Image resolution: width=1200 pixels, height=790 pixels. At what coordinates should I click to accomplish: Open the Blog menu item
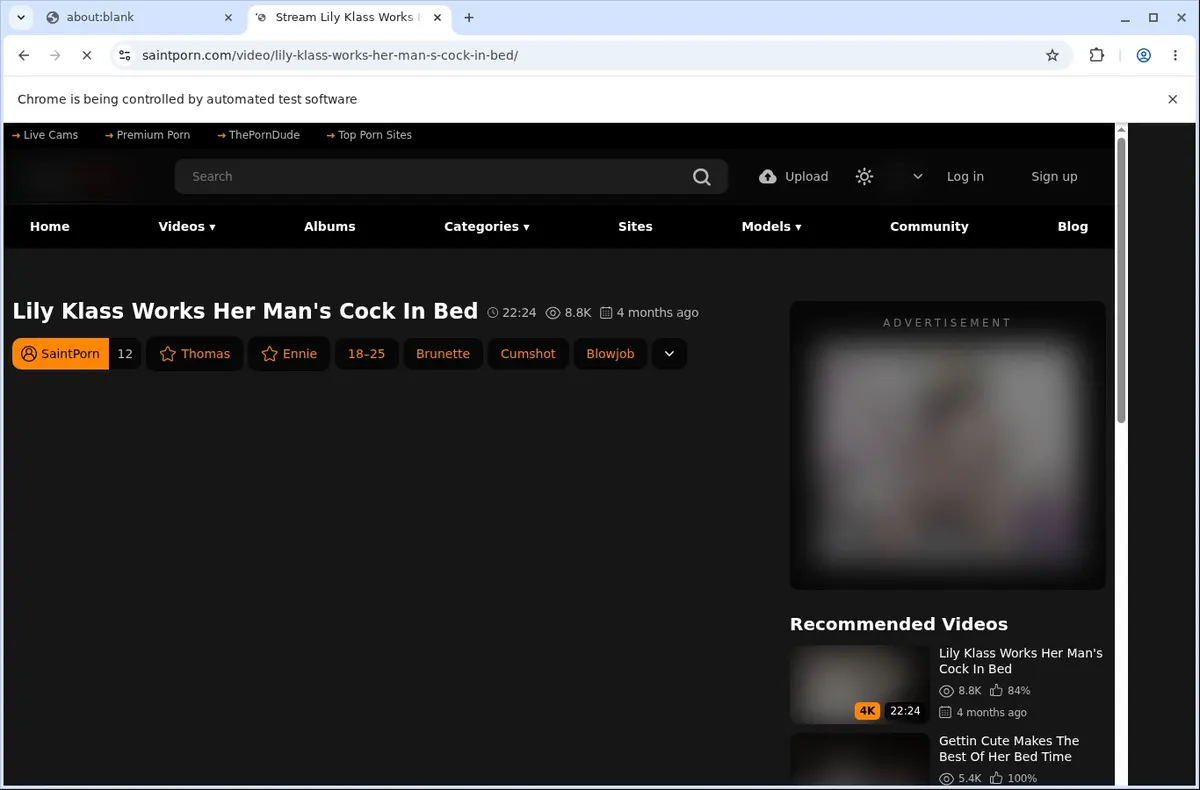coord(1073,227)
